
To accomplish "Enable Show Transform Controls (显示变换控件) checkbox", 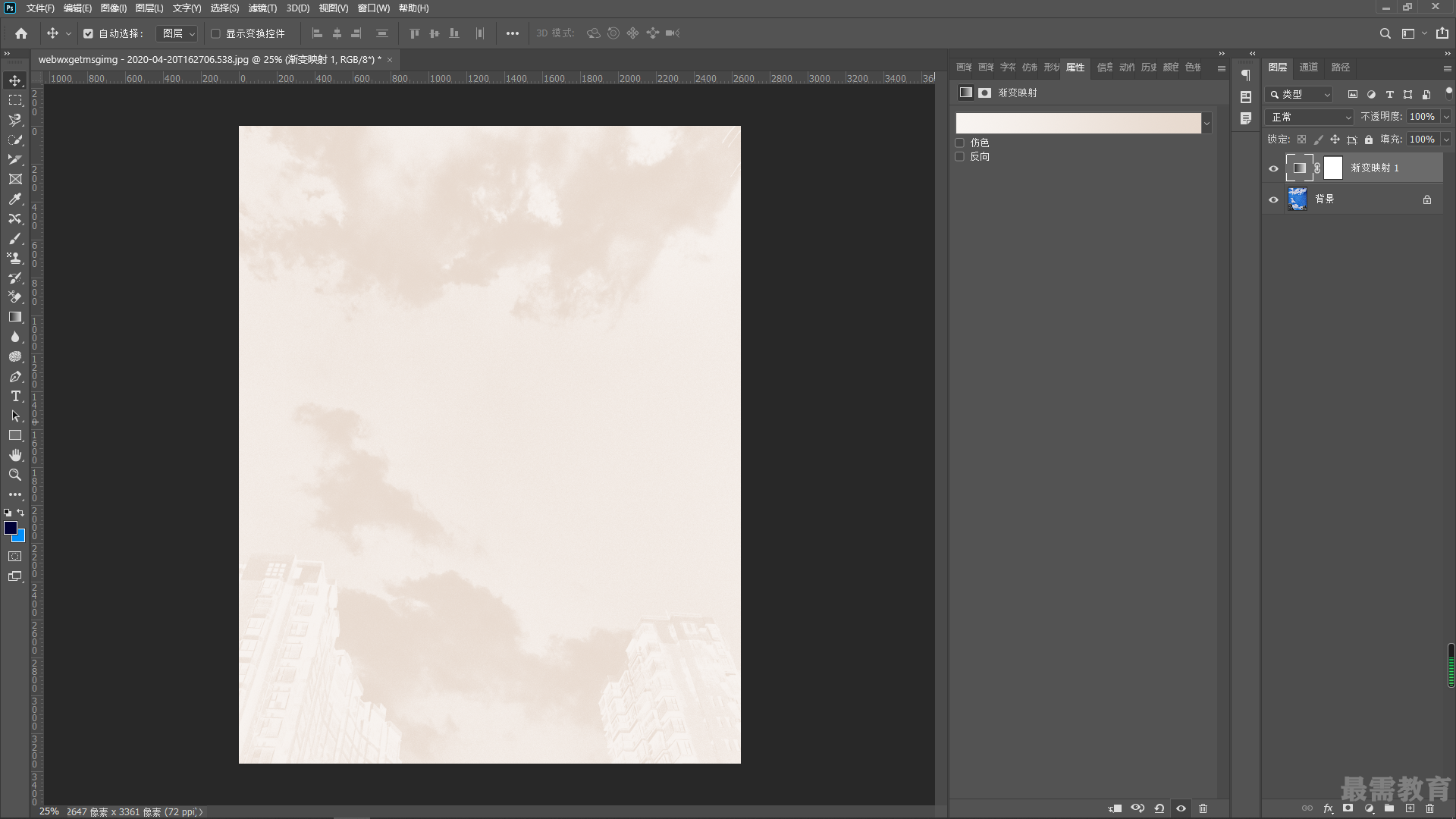I will pos(215,33).
